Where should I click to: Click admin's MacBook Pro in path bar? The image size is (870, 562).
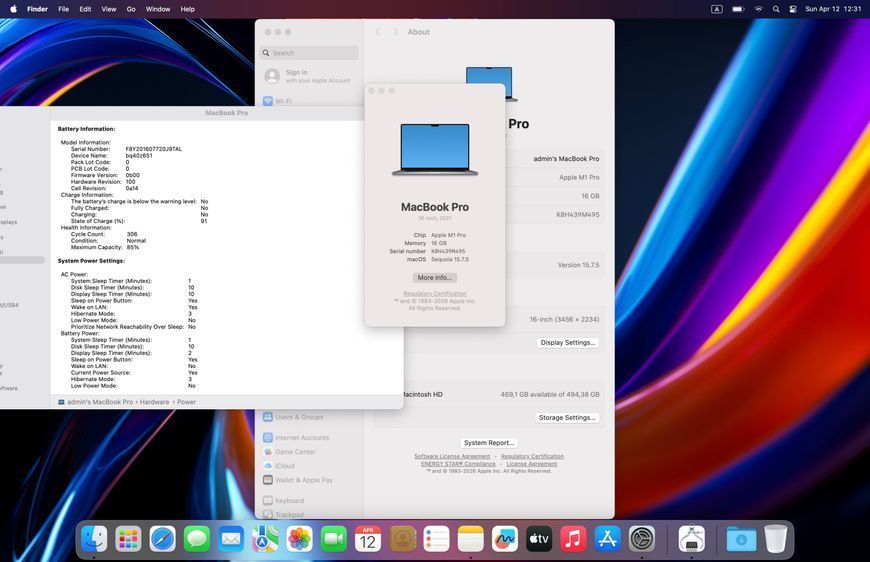(x=95, y=402)
